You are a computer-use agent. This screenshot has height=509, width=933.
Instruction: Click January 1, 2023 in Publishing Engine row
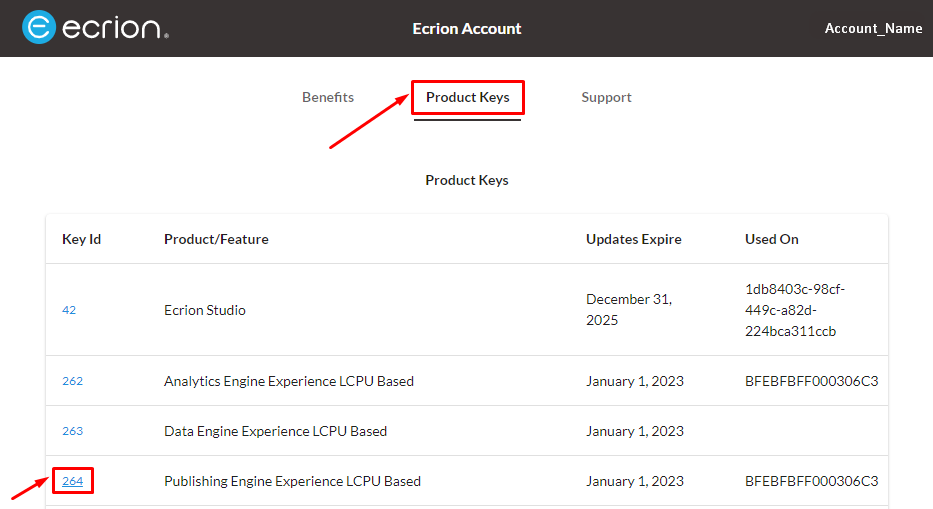pos(635,481)
